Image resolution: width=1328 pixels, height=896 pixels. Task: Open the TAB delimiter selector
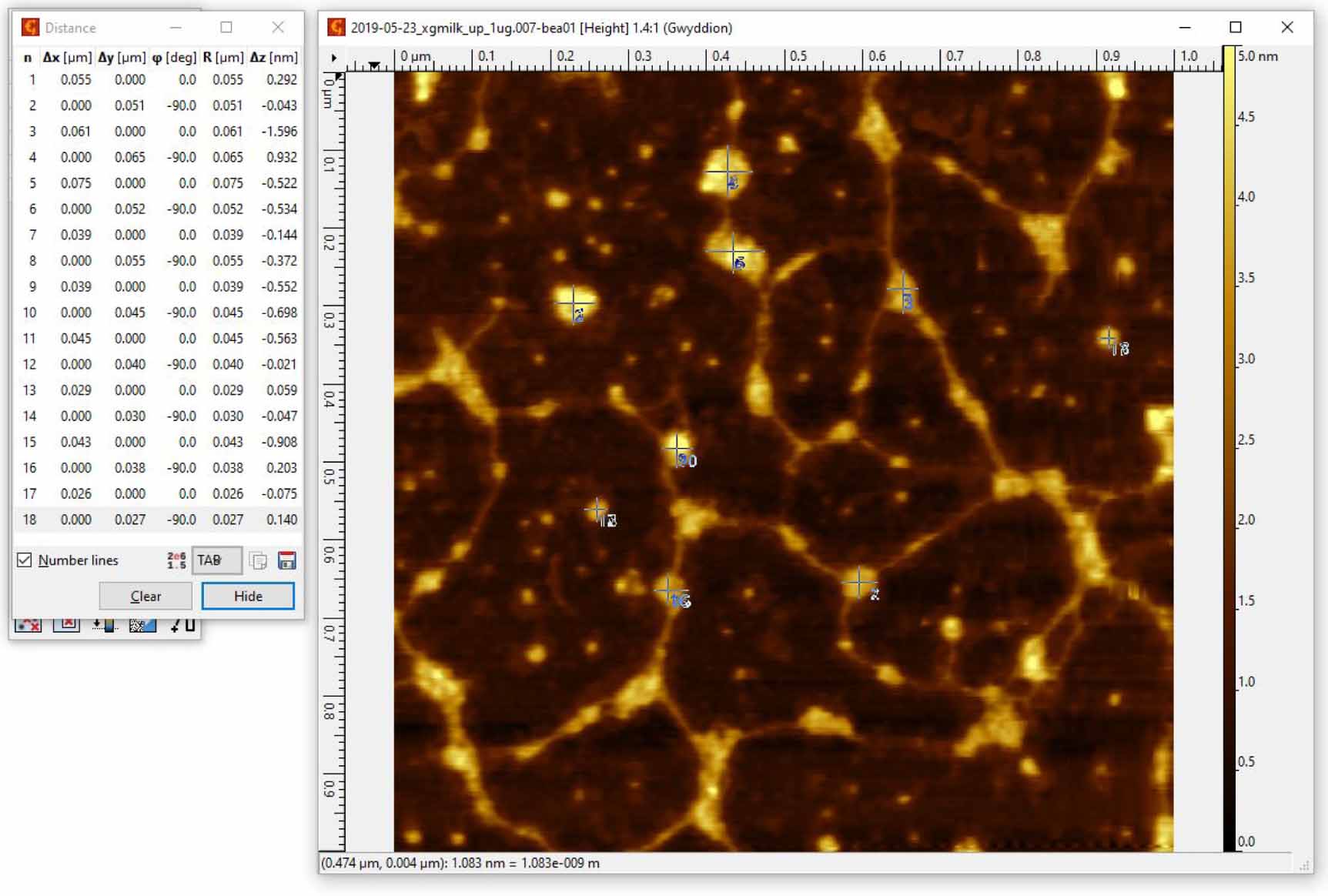point(216,560)
